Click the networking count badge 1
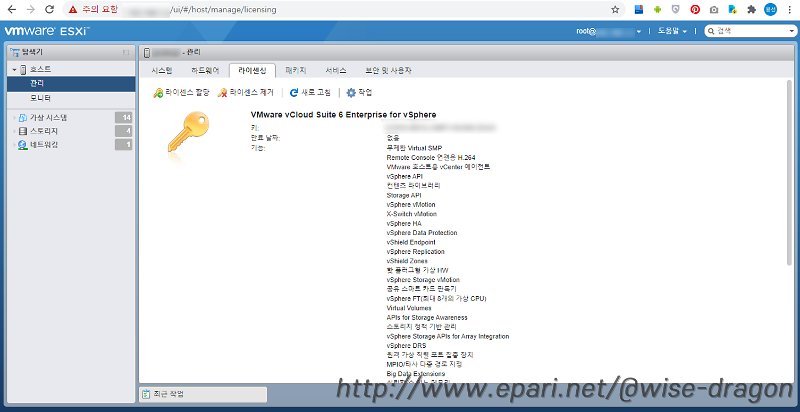Image resolution: width=800 pixels, height=412 pixels. coord(123,145)
